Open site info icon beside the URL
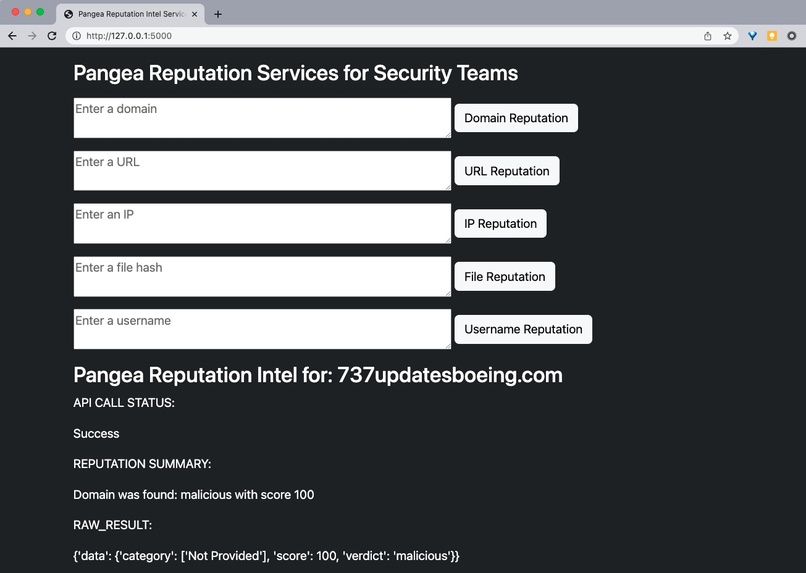This screenshot has height=573, width=806. coord(77,36)
